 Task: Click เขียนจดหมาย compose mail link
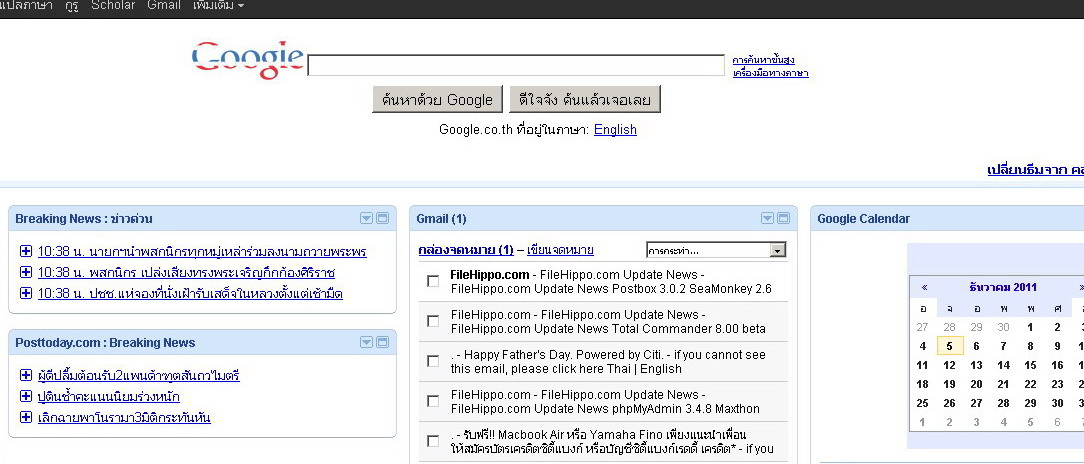pyautogui.click(x=560, y=250)
